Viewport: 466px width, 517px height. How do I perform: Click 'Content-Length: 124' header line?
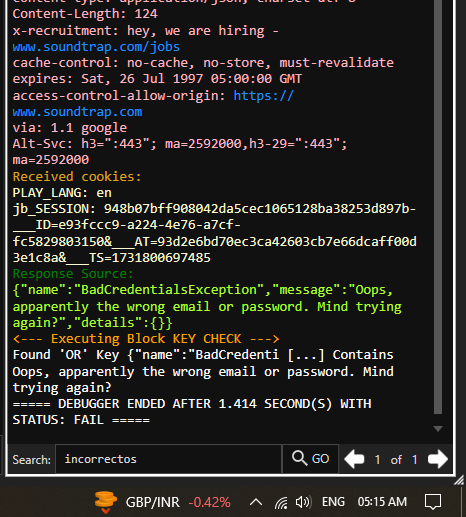pyautogui.click(x=85, y=14)
